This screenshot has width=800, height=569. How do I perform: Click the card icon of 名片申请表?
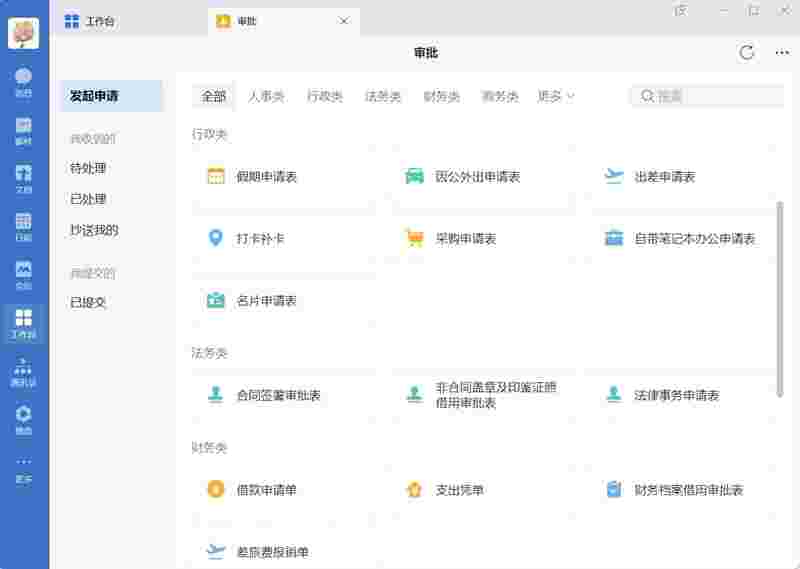[x=216, y=300]
